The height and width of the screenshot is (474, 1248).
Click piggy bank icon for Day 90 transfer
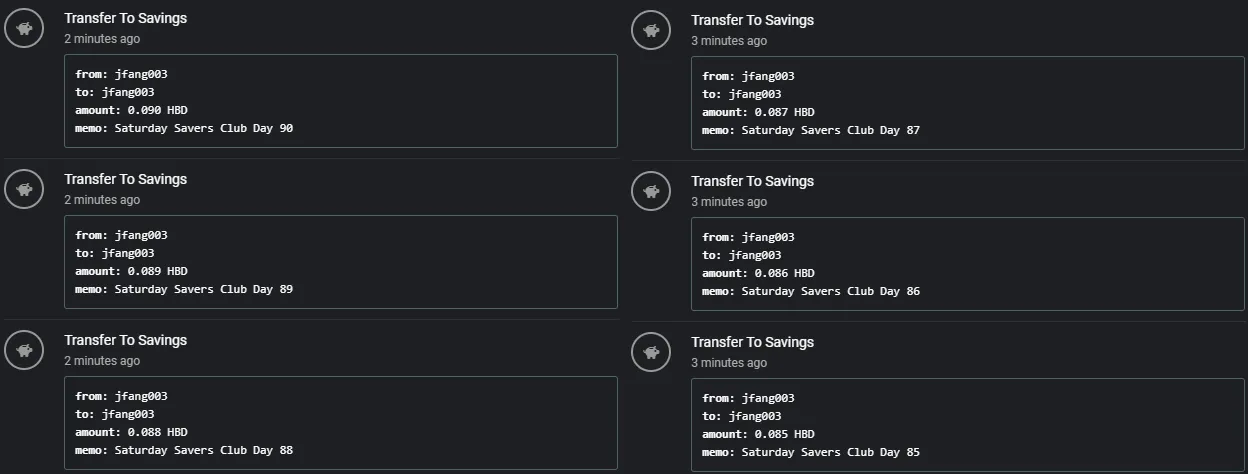[x=24, y=28]
